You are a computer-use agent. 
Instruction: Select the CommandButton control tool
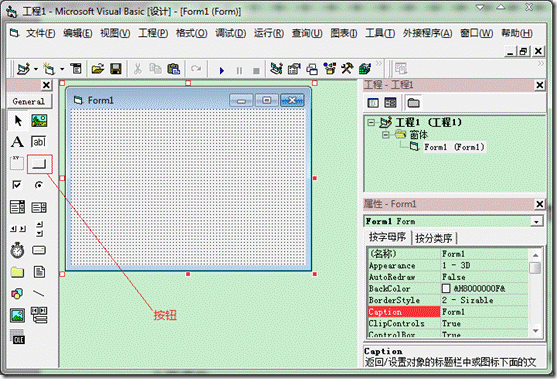click(39, 164)
